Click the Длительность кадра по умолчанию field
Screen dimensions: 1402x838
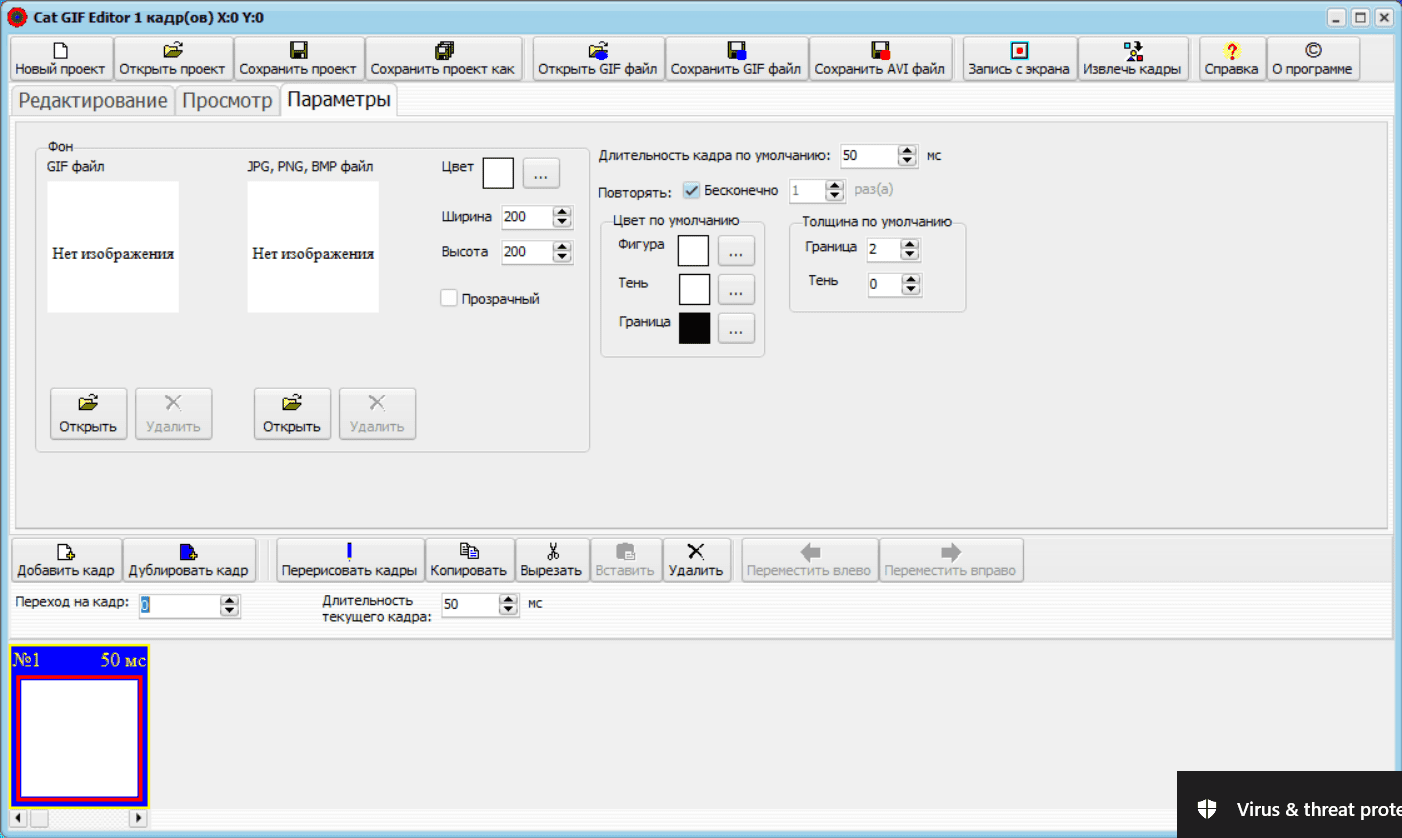869,156
